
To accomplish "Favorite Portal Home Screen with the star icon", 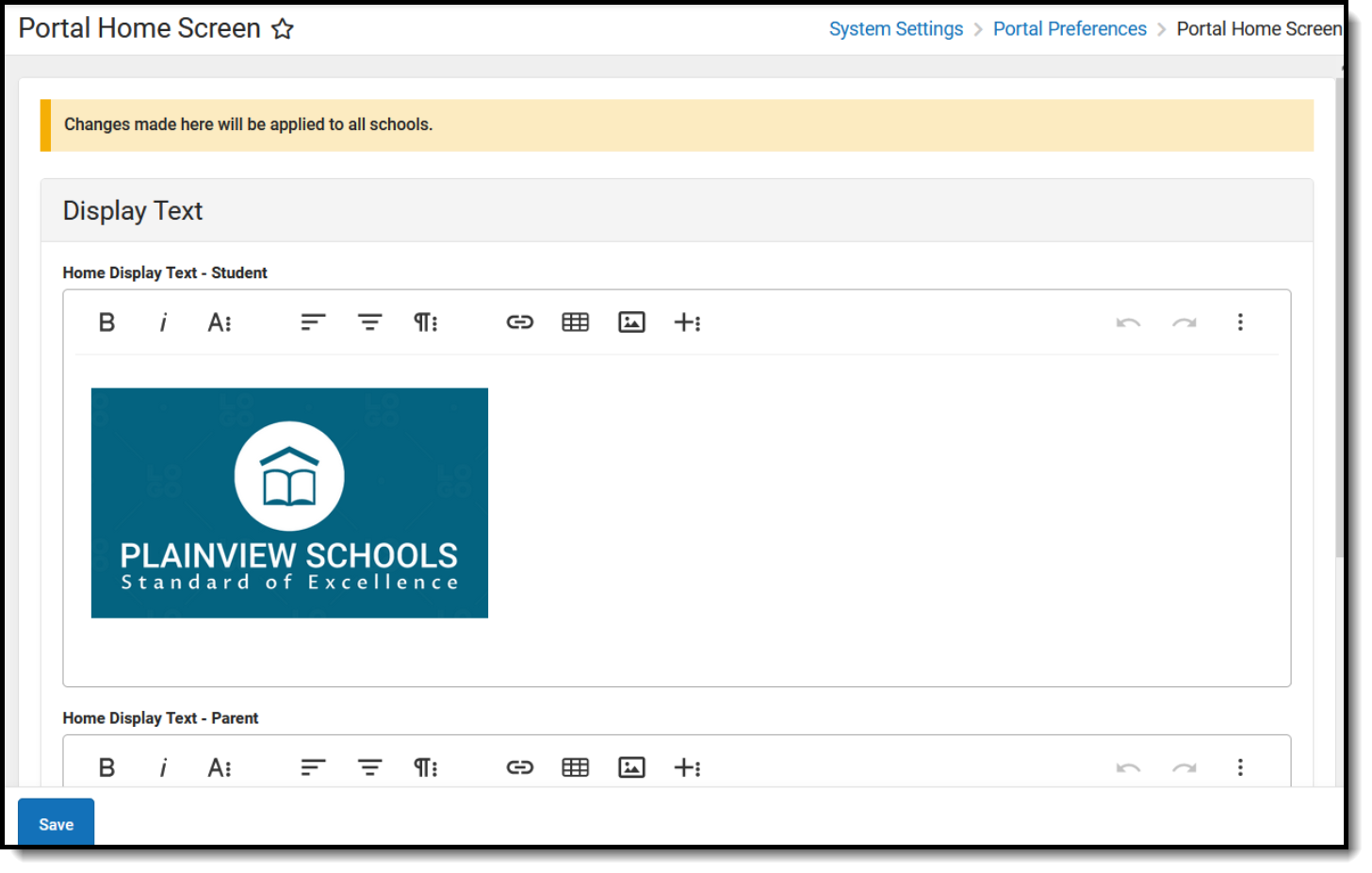I will [283, 29].
